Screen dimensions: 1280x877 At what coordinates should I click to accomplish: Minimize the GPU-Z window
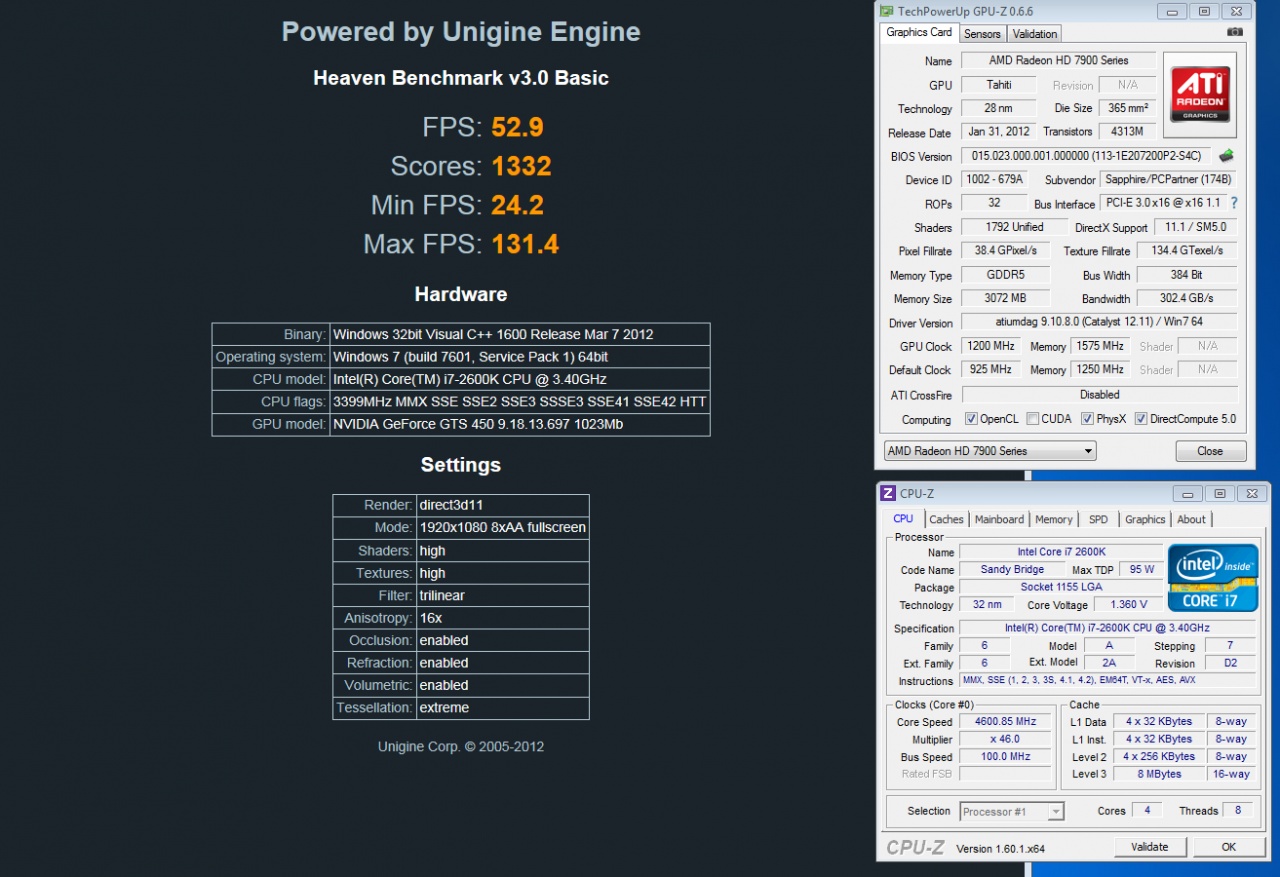[x=1173, y=11]
